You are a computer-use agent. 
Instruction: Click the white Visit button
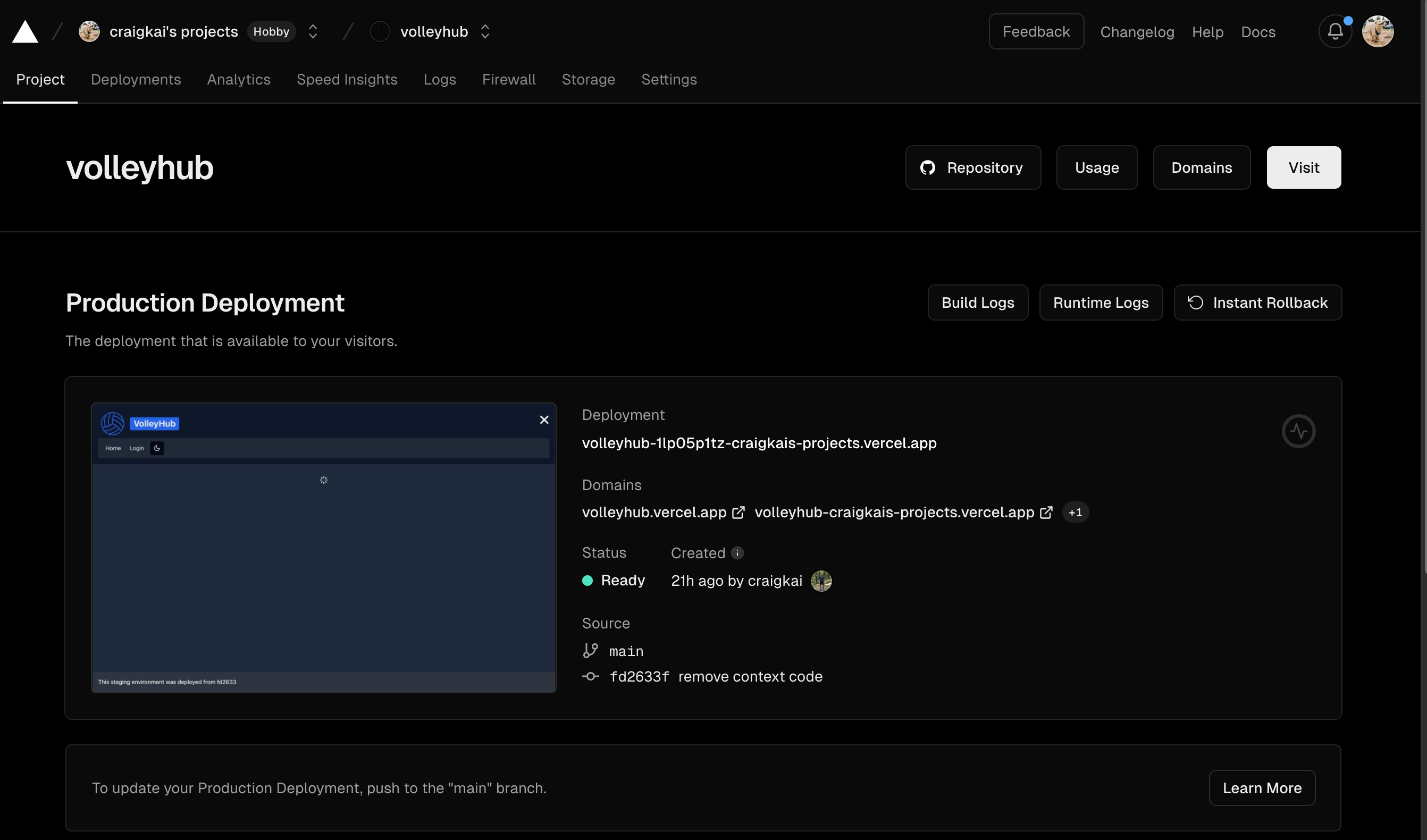point(1304,167)
